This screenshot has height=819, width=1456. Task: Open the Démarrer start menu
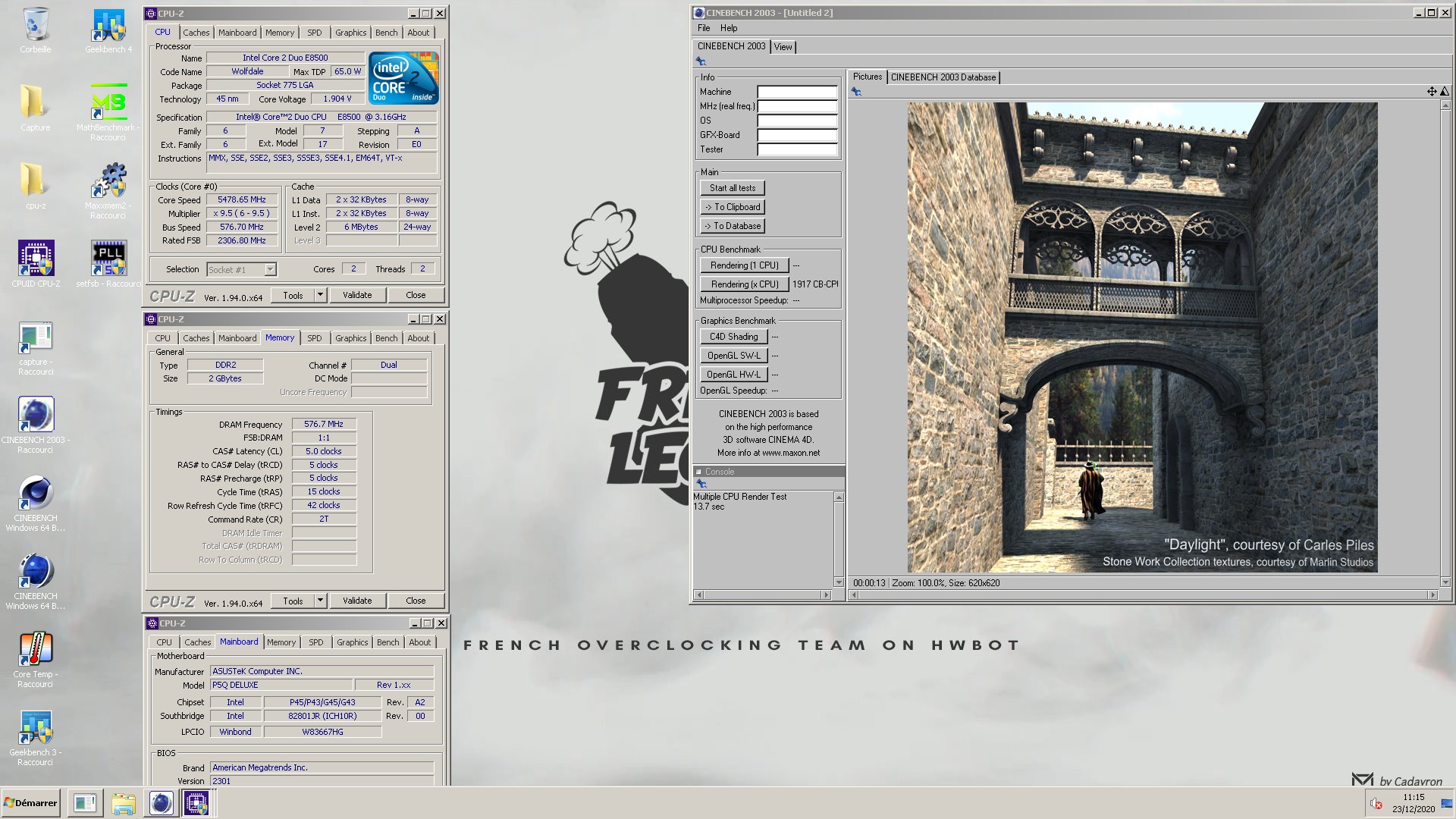[x=30, y=803]
